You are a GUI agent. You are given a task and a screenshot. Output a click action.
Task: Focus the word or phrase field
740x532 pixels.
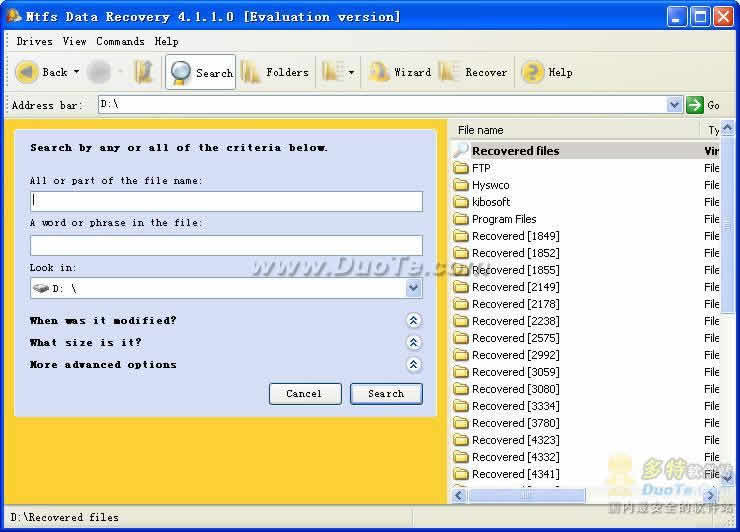pos(226,245)
